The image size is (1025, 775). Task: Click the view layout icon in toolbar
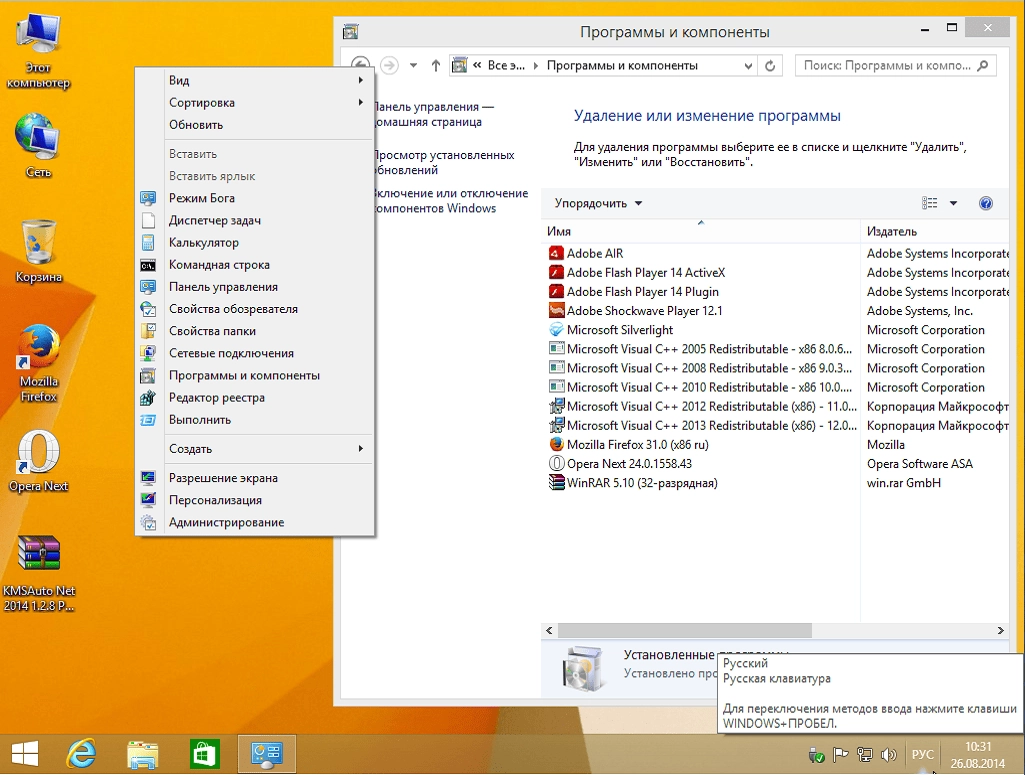[929, 203]
